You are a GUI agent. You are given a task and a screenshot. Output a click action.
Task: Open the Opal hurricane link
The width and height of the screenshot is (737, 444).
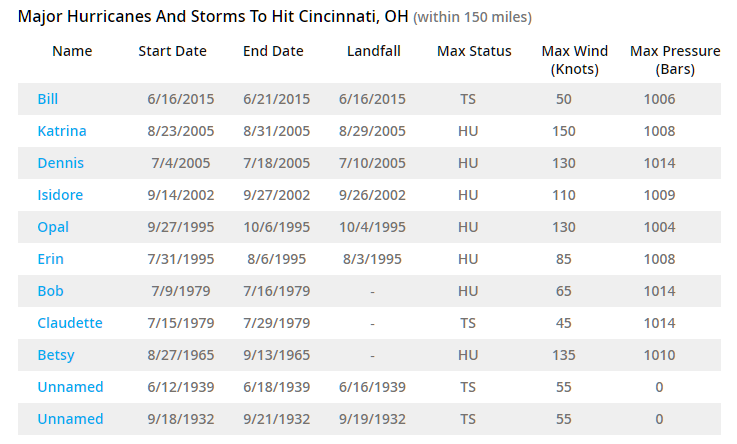(53, 227)
